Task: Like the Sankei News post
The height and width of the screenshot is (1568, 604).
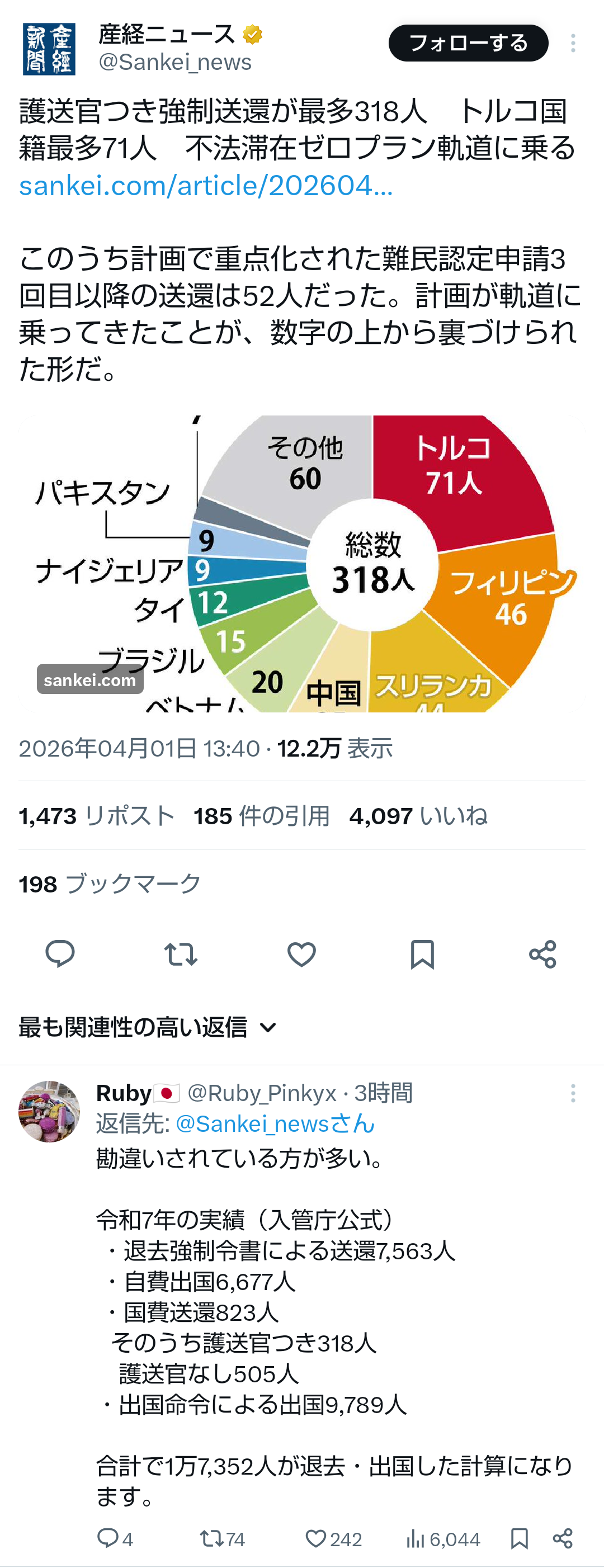Action: (x=301, y=954)
